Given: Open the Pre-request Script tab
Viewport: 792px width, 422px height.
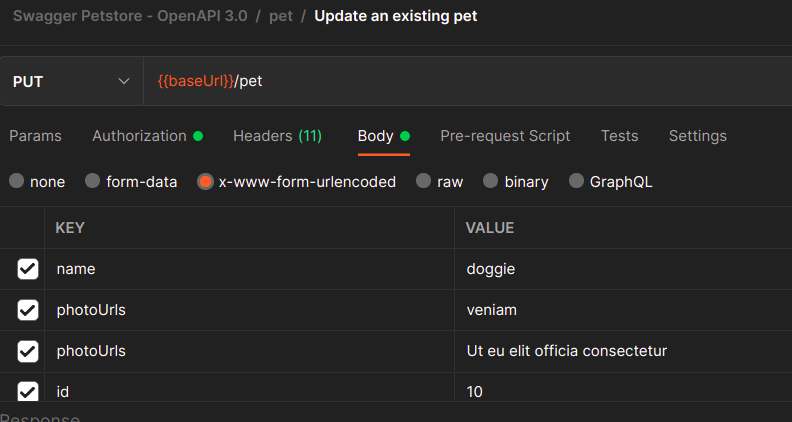Looking at the screenshot, I should click(x=505, y=136).
